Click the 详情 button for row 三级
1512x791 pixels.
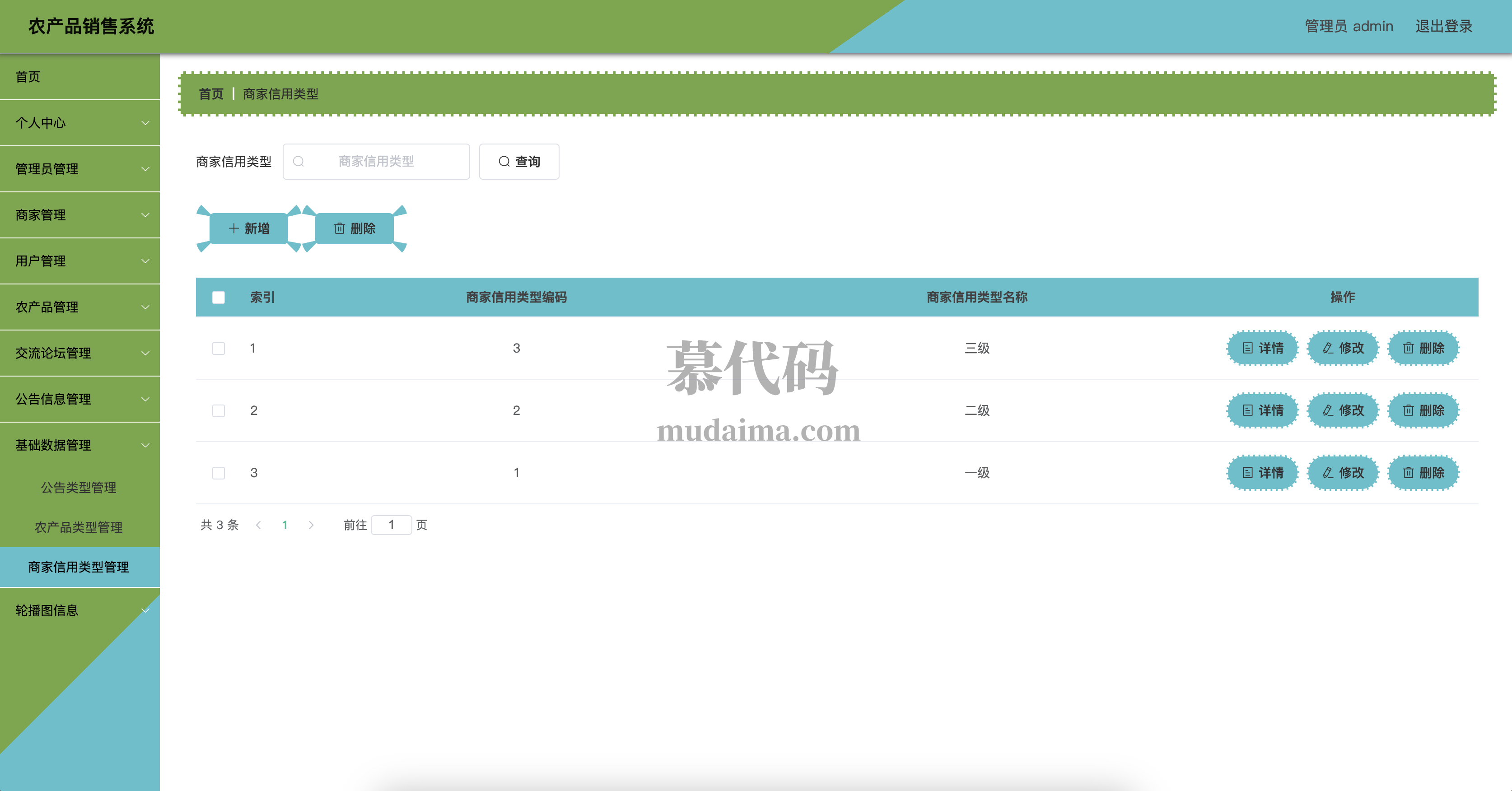click(1263, 348)
